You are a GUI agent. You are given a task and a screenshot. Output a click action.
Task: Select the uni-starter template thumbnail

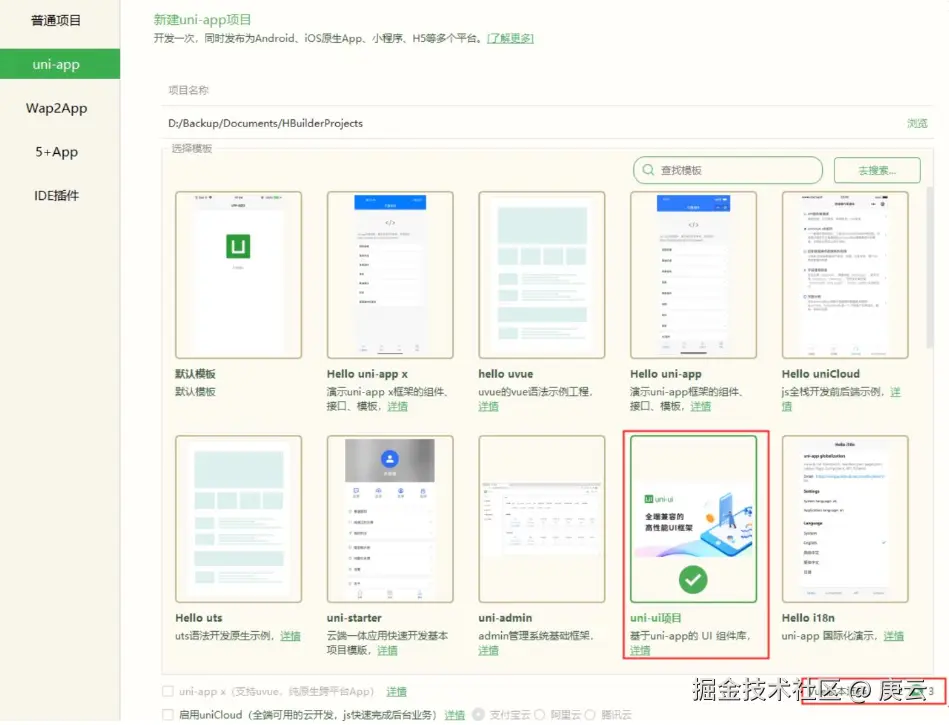390,519
